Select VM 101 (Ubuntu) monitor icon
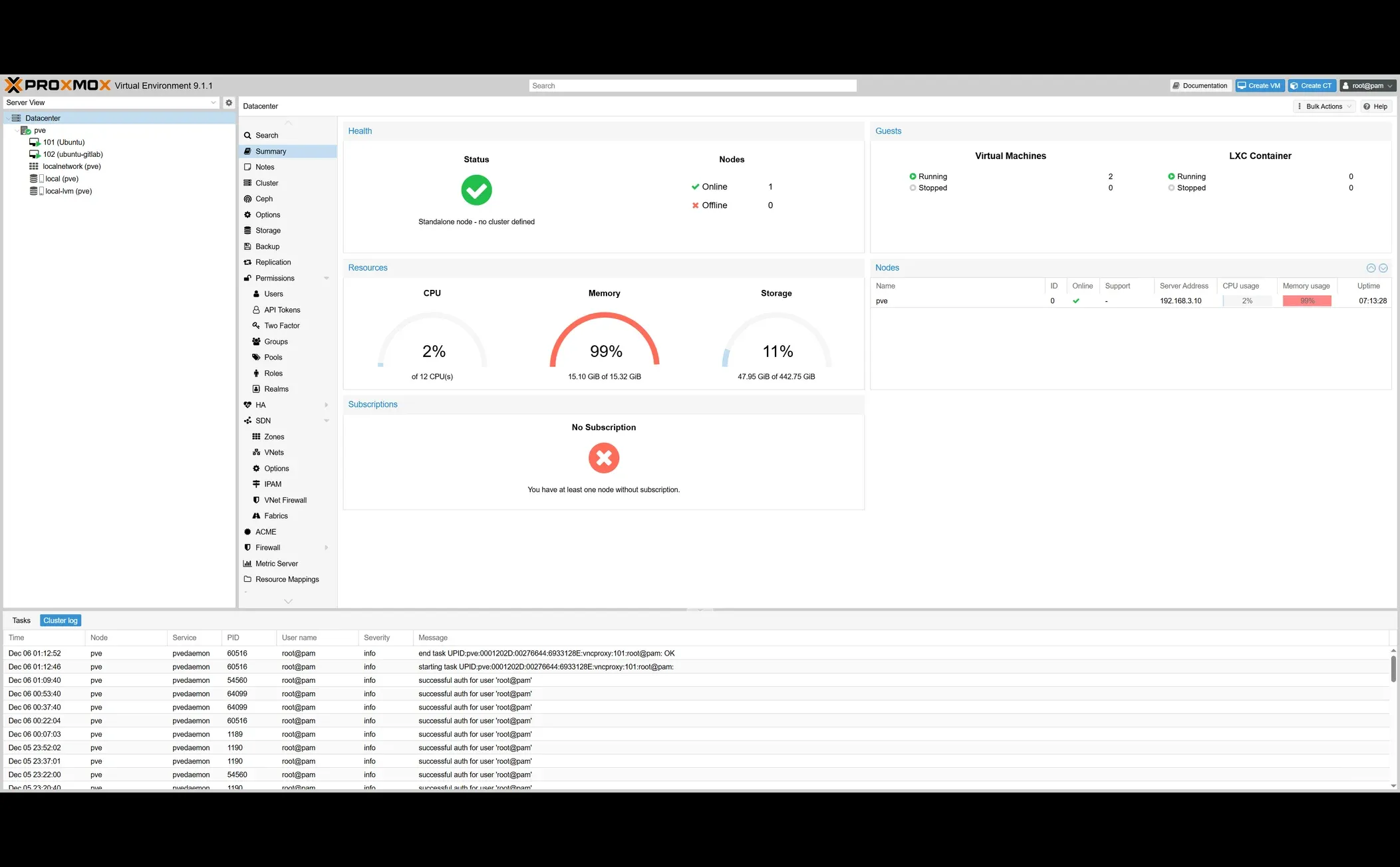This screenshot has height=867, width=1400. [35, 142]
